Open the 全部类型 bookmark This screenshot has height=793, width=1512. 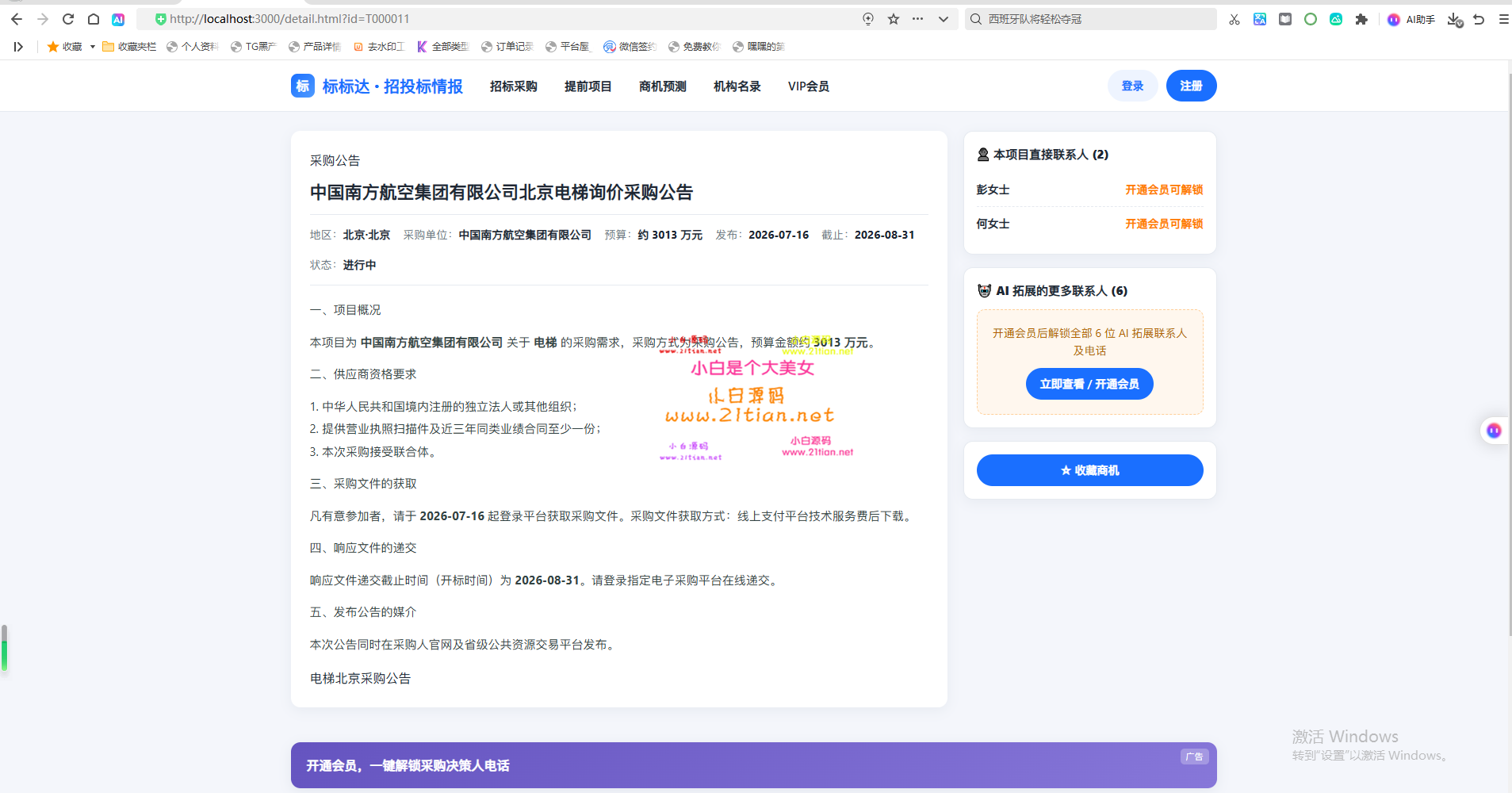443,47
